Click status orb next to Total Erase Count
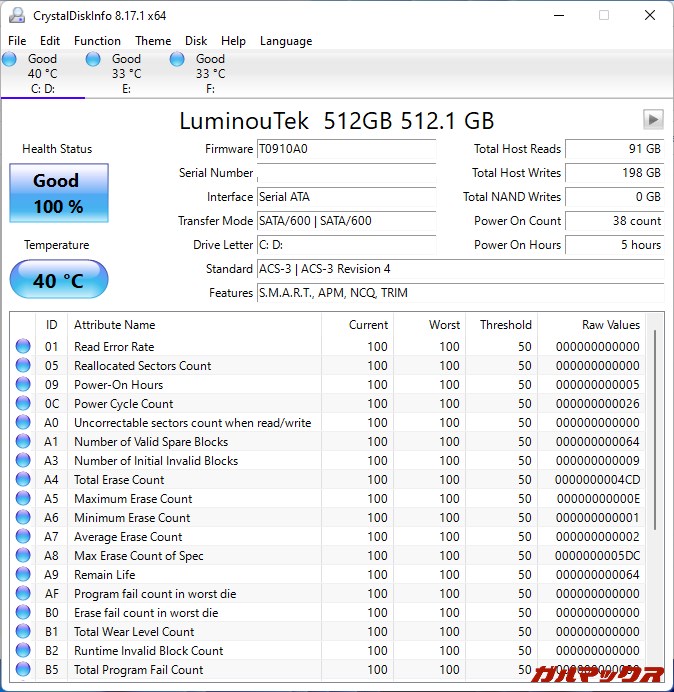The image size is (674, 692). coord(23,480)
